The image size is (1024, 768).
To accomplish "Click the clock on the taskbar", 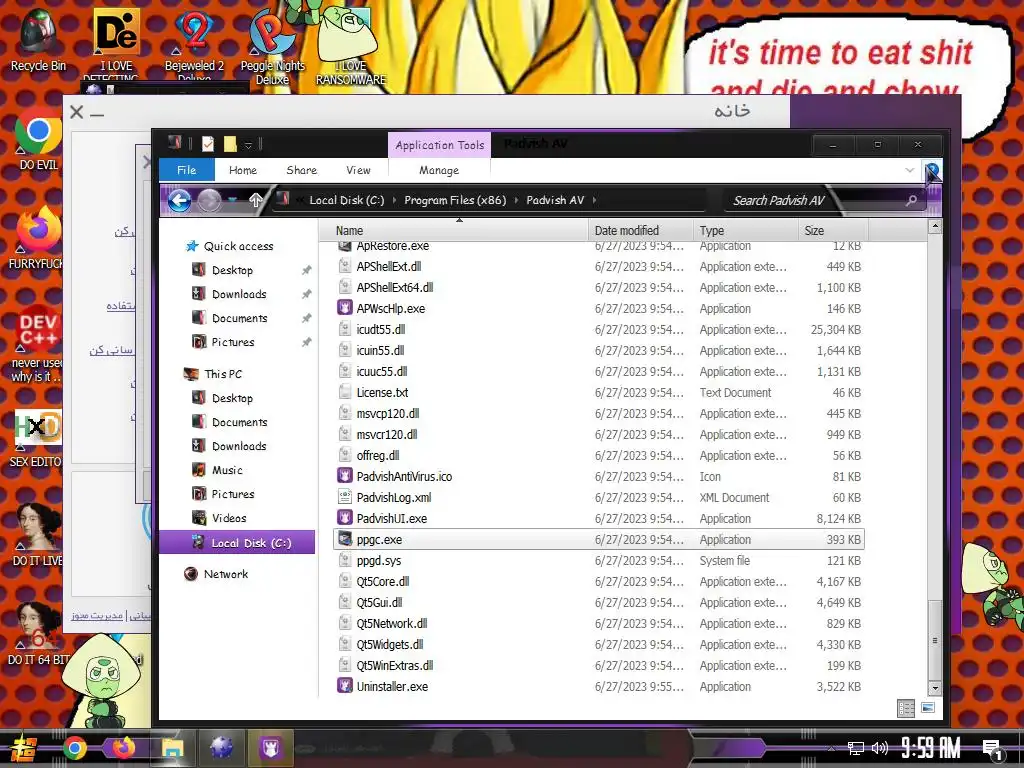I will point(931,748).
